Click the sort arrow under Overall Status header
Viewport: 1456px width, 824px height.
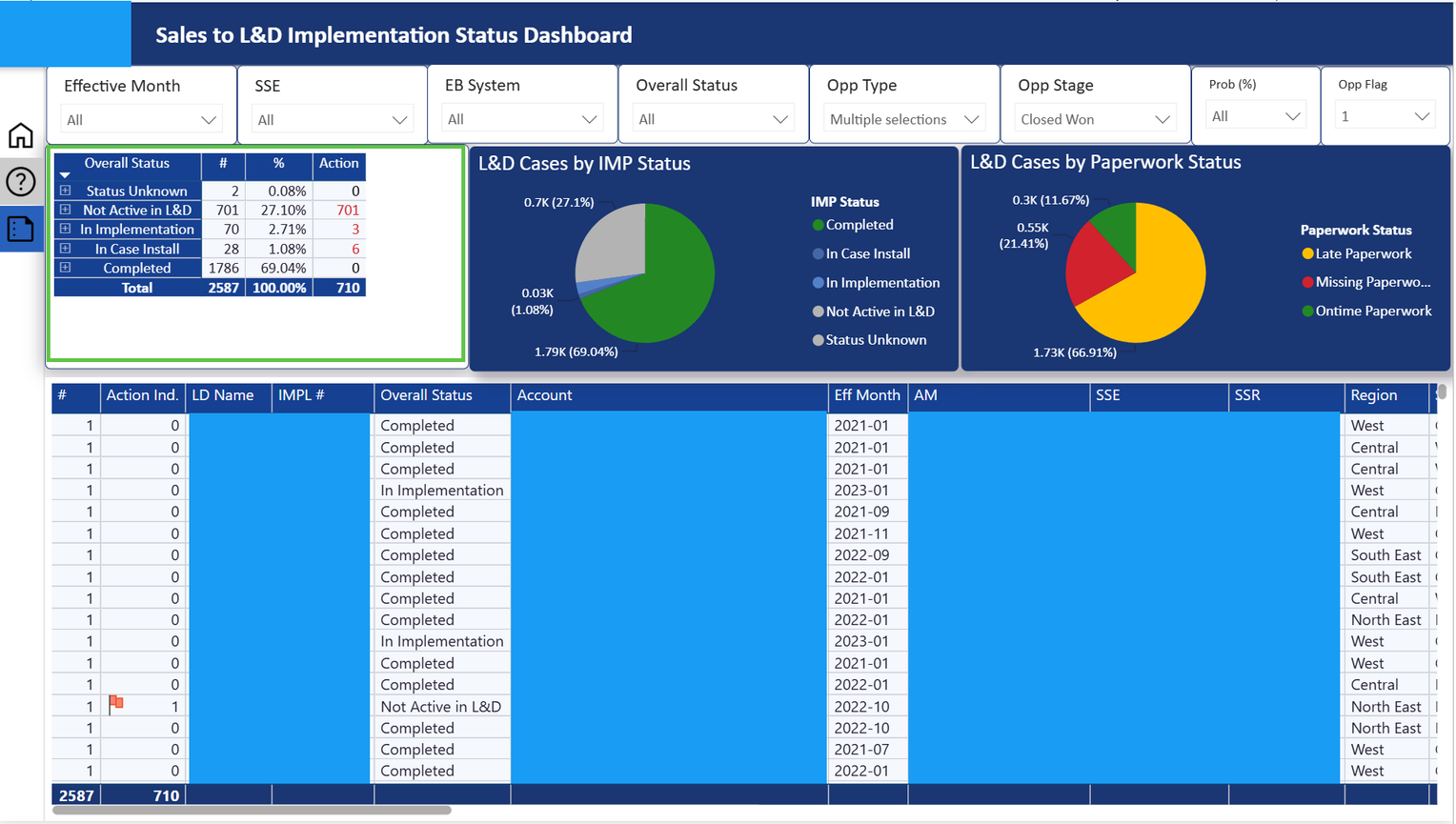[x=65, y=175]
